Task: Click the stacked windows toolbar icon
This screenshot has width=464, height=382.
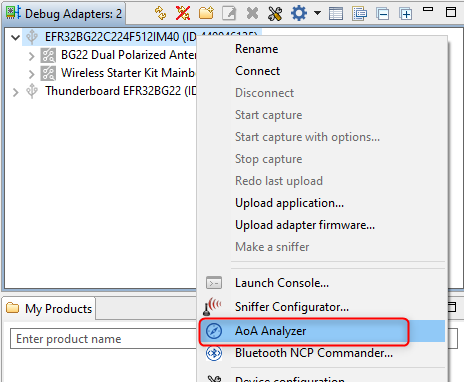Action: [359, 14]
